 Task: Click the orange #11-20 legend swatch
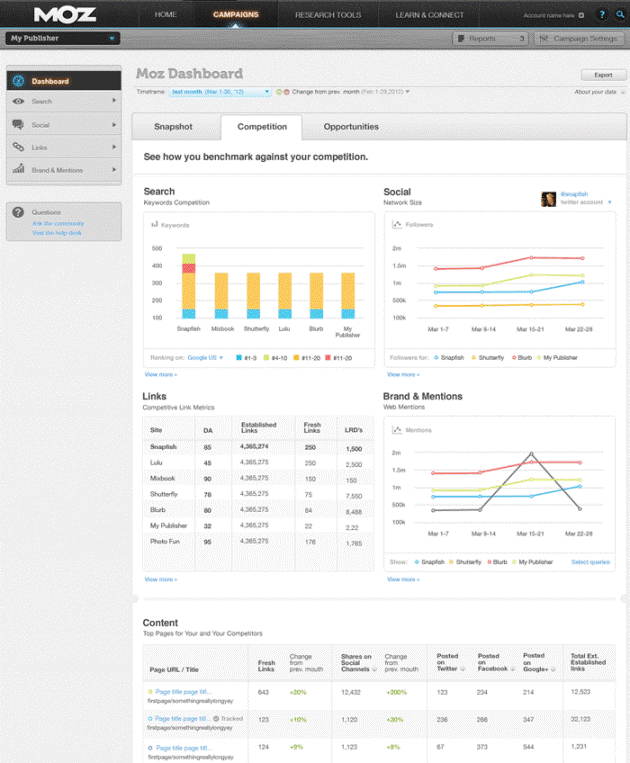tap(296, 358)
